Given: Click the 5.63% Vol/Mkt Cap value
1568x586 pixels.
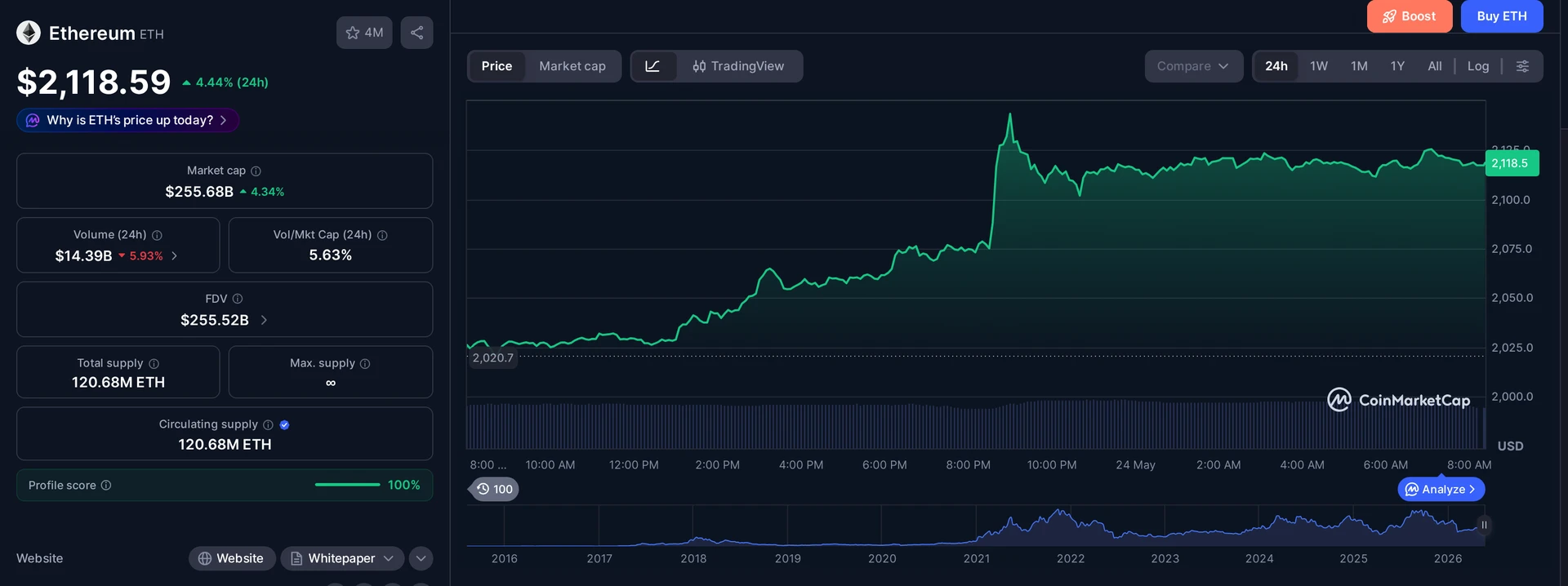Looking at the screenshot, I should (x=331, y=255).
